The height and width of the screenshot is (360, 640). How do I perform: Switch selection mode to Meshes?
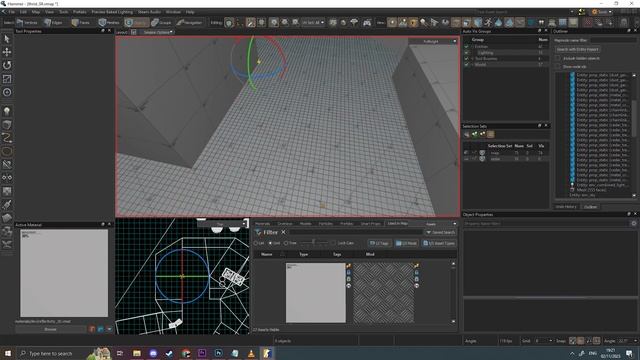click(x=109, y=22)
